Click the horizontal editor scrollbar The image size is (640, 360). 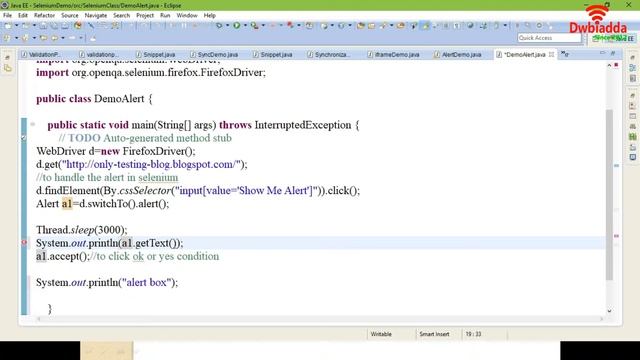(320, 319)
